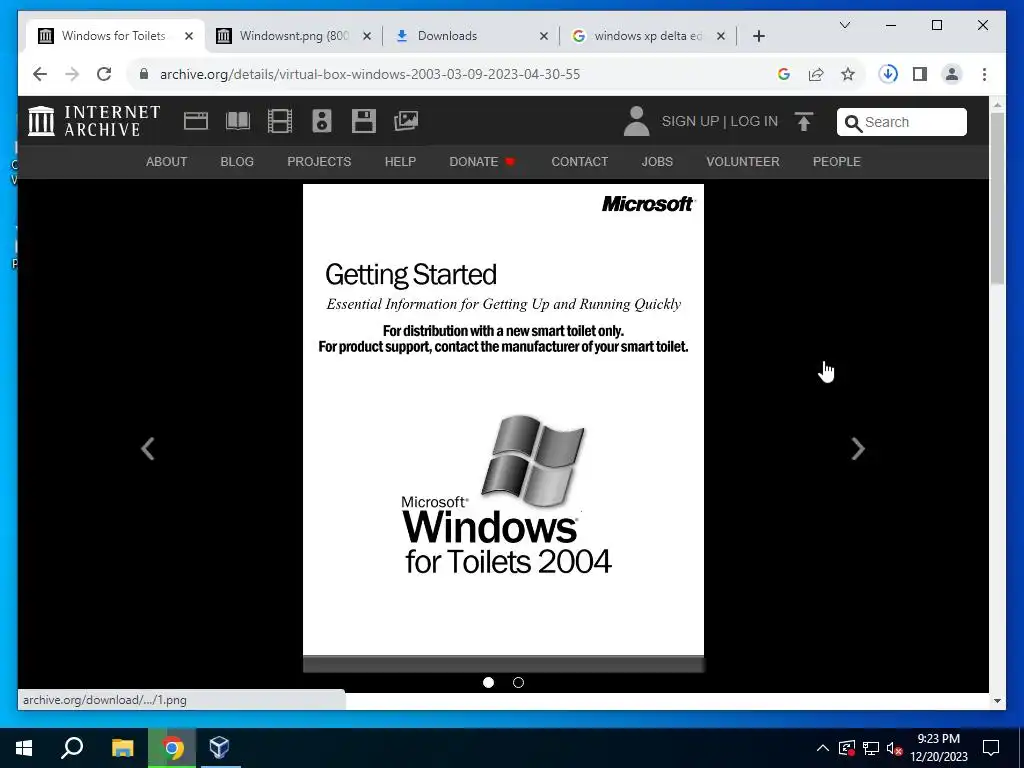Close the Downloads tab
1024x768 pixels.
(x=543, y=36)
